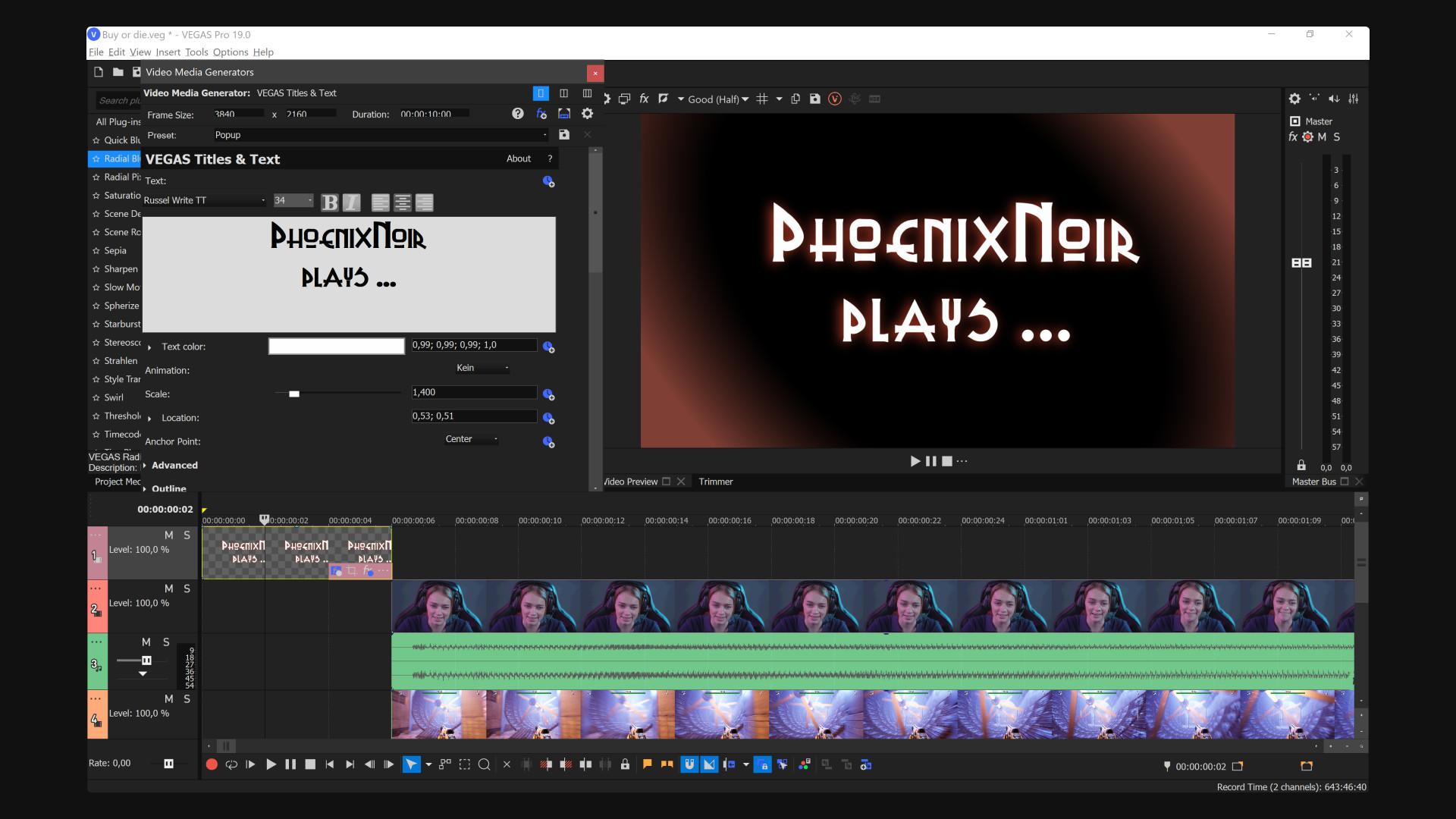Open the Titles & Text media generator settings gear
Image resolution: width=1456 pixels, height=819 pixels.
pos(588,114)
